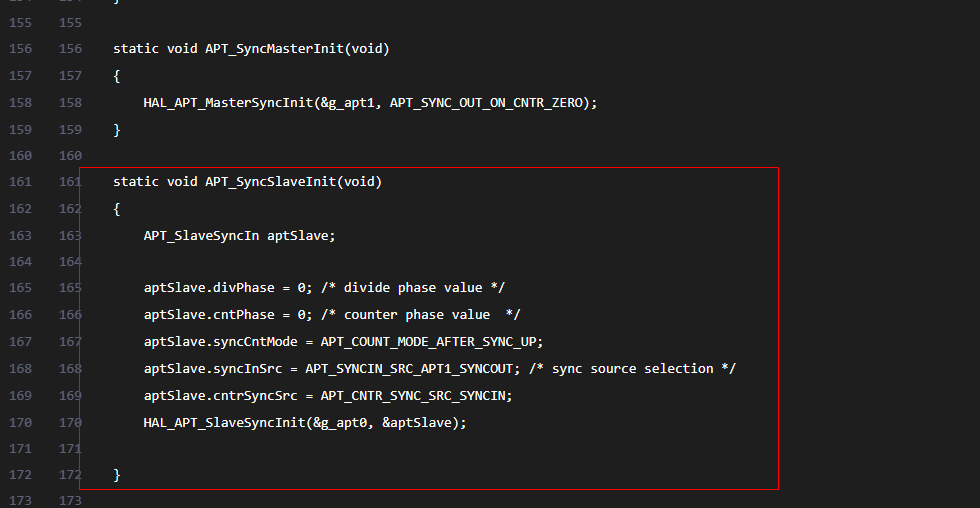Image resolution: width=980 pixels, height=508 pixels.
Task: Click the APT_SlaveSyncIn type declaration
Action: pos(201,235)
